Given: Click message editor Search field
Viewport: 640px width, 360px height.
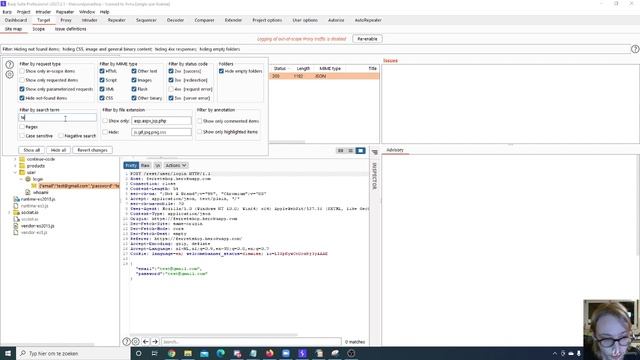Looking at the screenshot, I should tap(251, 342).
